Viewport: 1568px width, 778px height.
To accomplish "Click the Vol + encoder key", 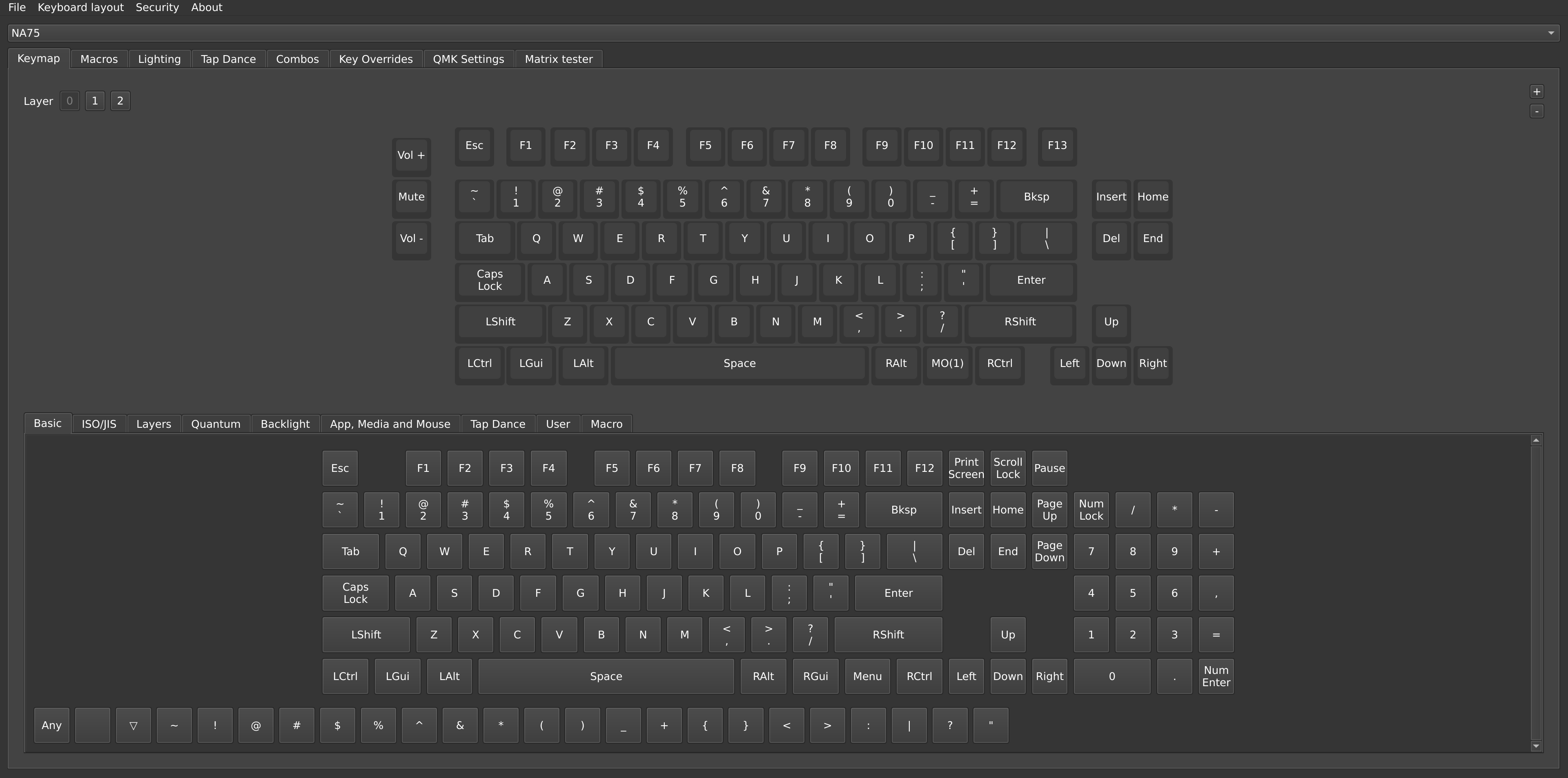I will pos(412,155).
